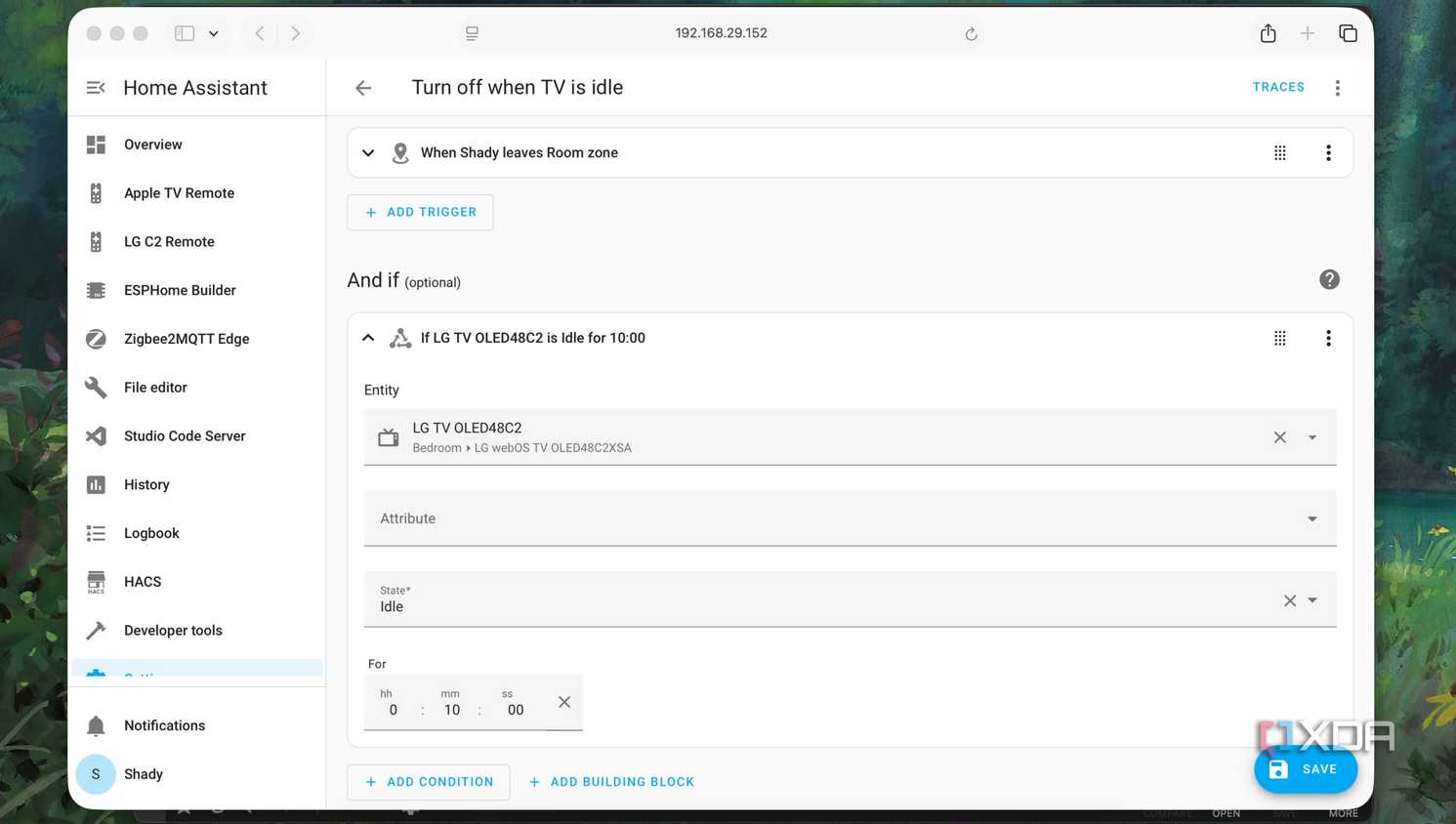Viewport: 1456px width, 824px height.
Task: Clear the Idle state value
Action: [1290, 600]
